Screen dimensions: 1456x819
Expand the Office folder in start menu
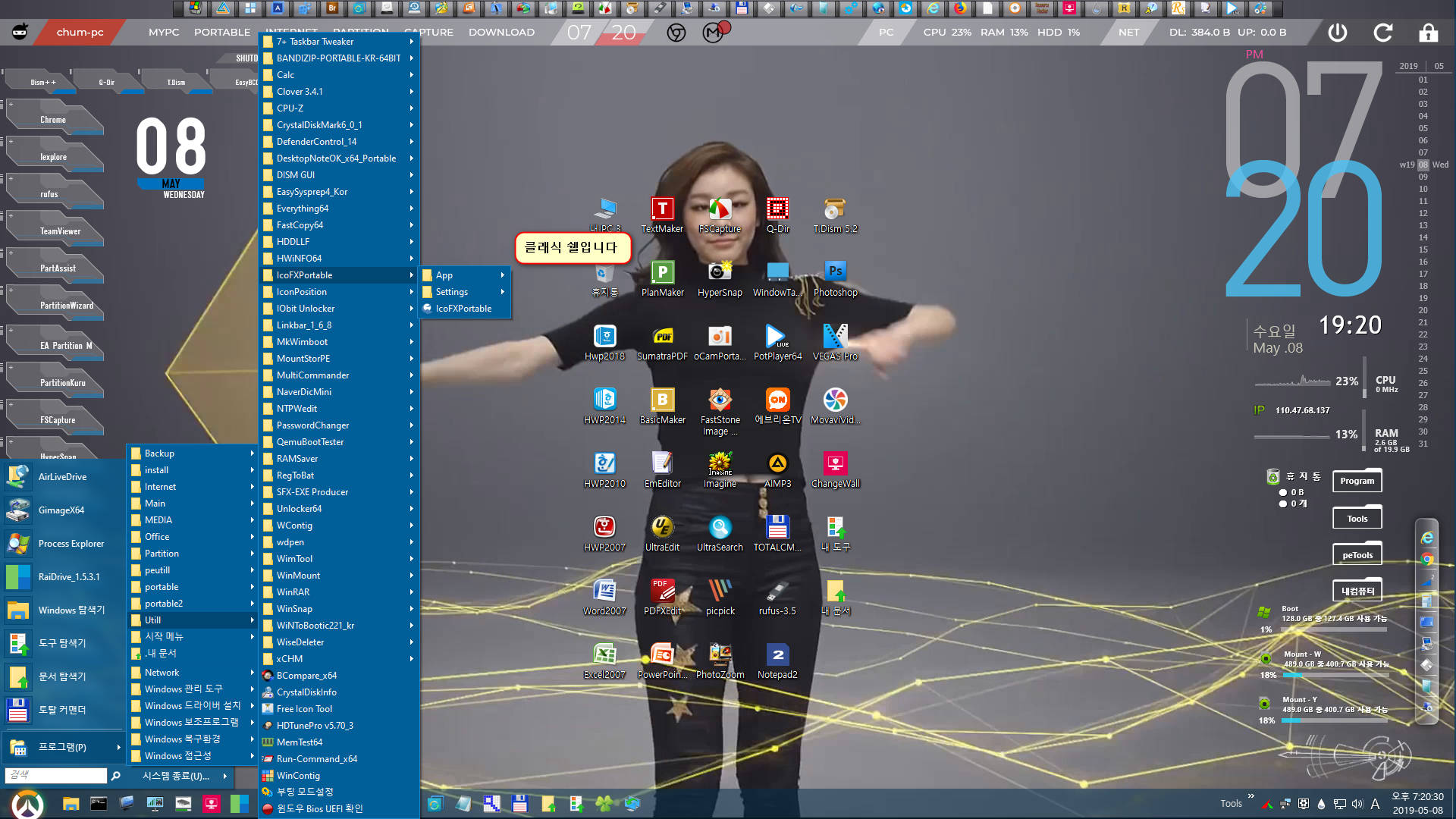pyautogui.click(x=192, y=537)
